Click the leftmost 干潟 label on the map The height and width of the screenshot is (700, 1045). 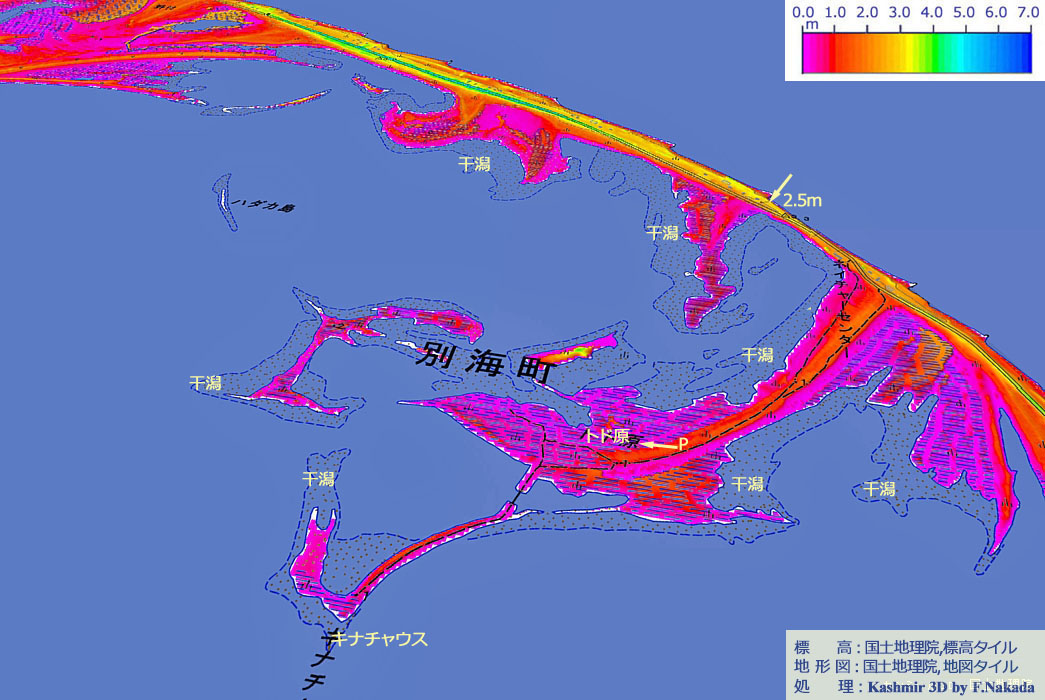pyautogui.click(x=205, y=382)
